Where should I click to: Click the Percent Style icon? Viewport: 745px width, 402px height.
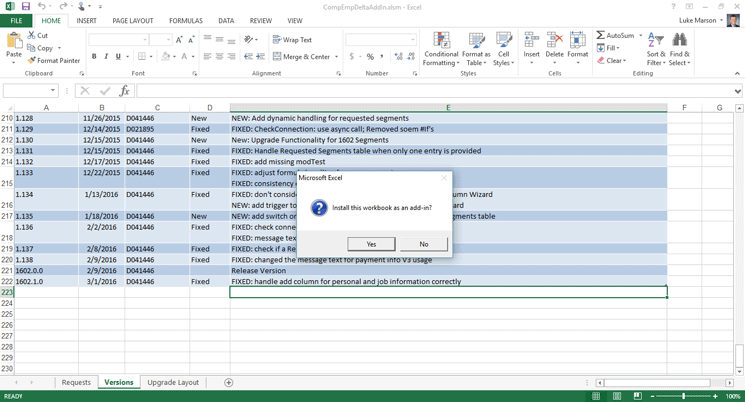click(370, 56)
